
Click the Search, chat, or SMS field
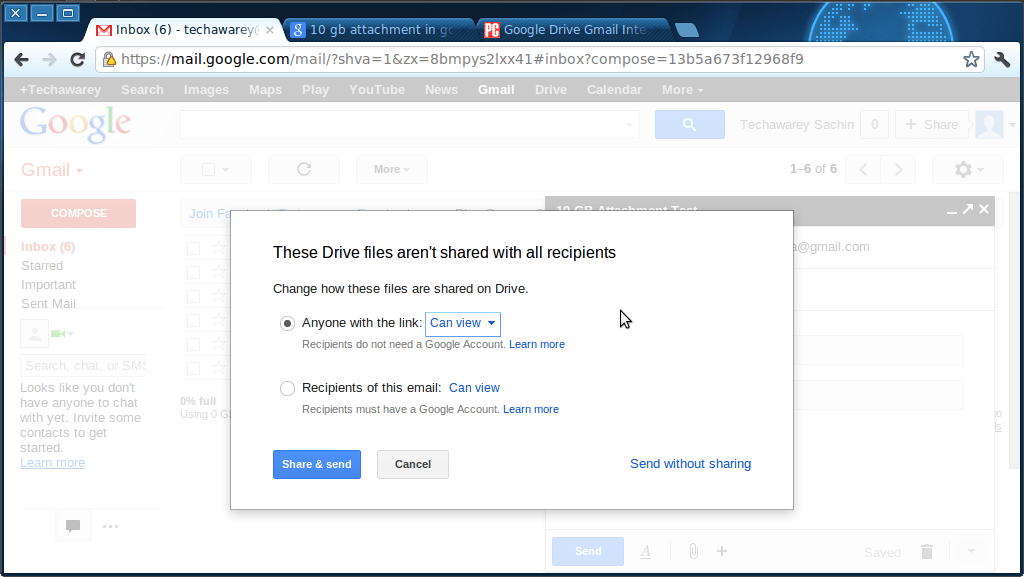click(x=83, y=366)
